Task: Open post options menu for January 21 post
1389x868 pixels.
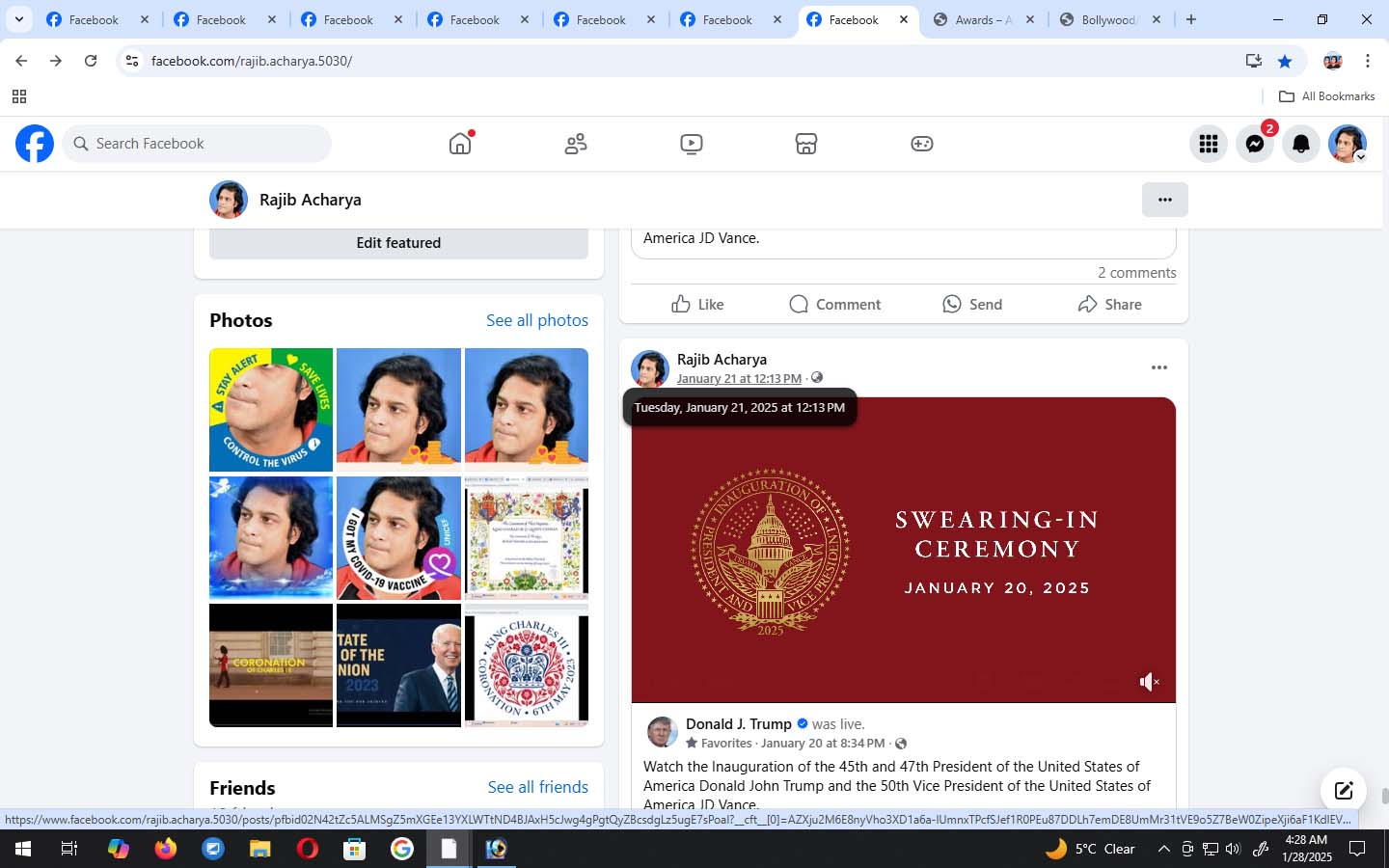Action: point(1159,367)
